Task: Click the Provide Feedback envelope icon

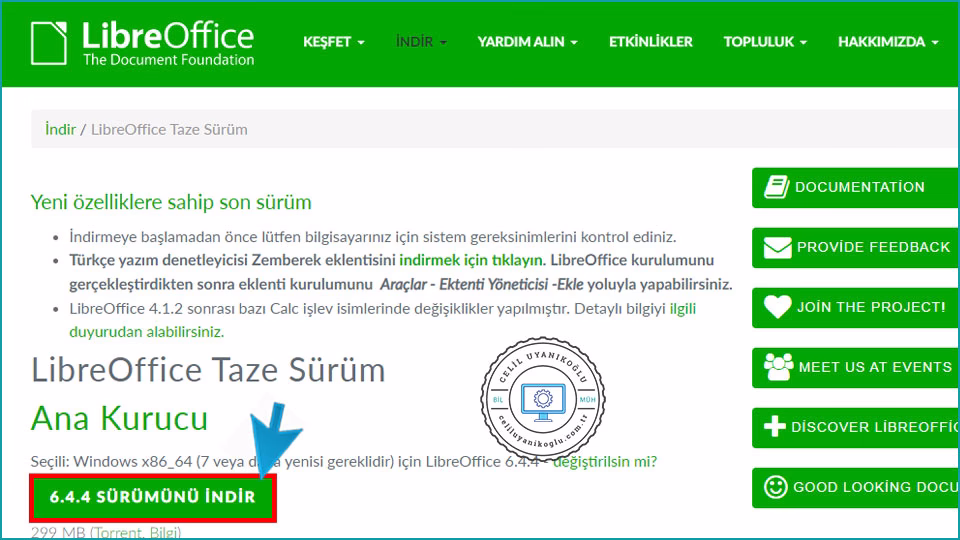Action: (777, 247)
